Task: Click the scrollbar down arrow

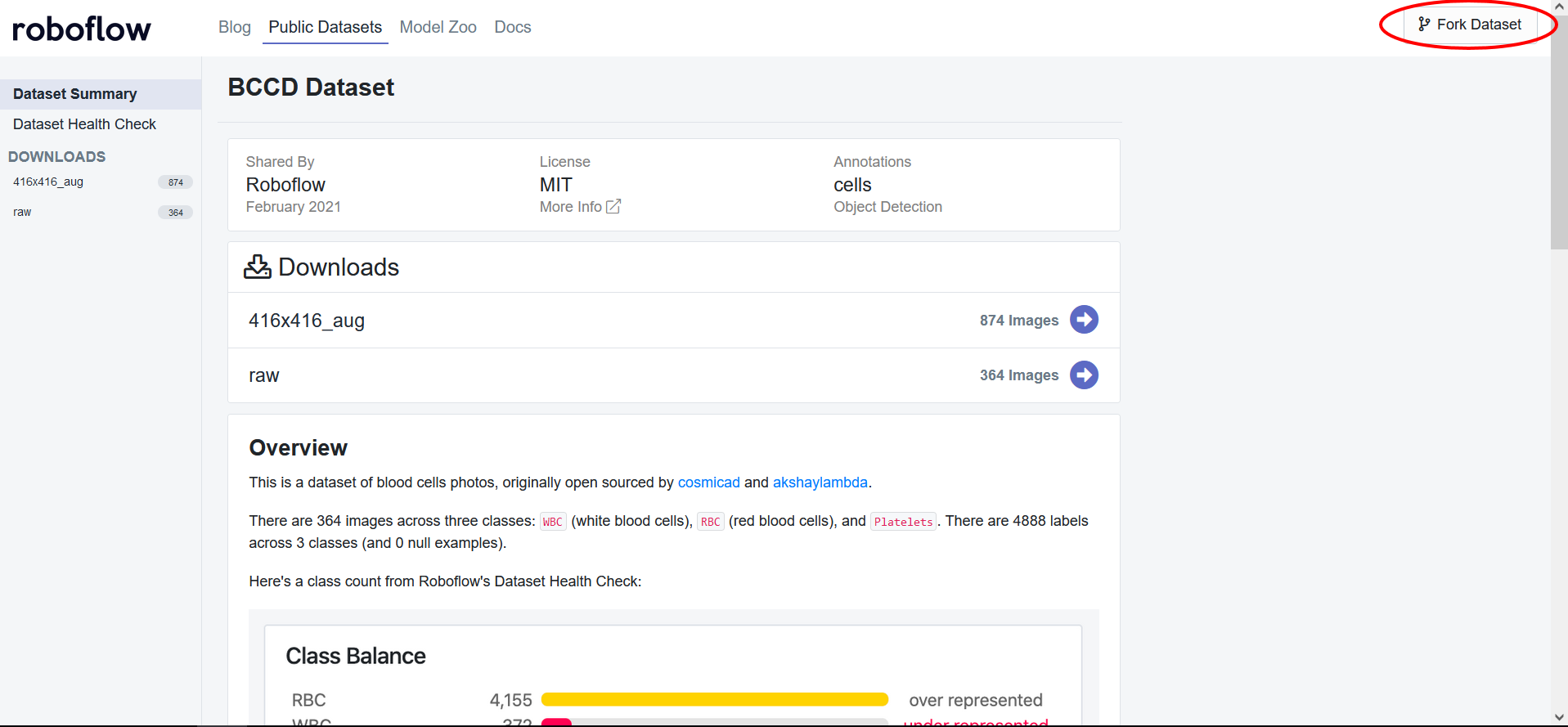Action: click(1559, 718)
